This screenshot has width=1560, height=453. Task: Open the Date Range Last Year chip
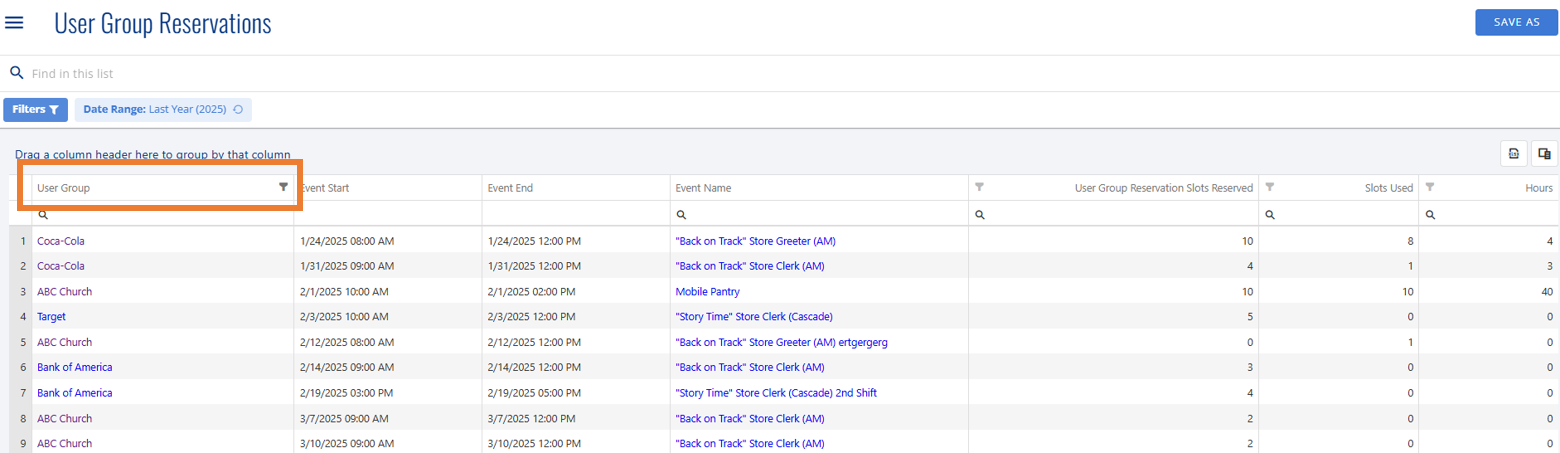pyautogui.click(x=163, y=109)
